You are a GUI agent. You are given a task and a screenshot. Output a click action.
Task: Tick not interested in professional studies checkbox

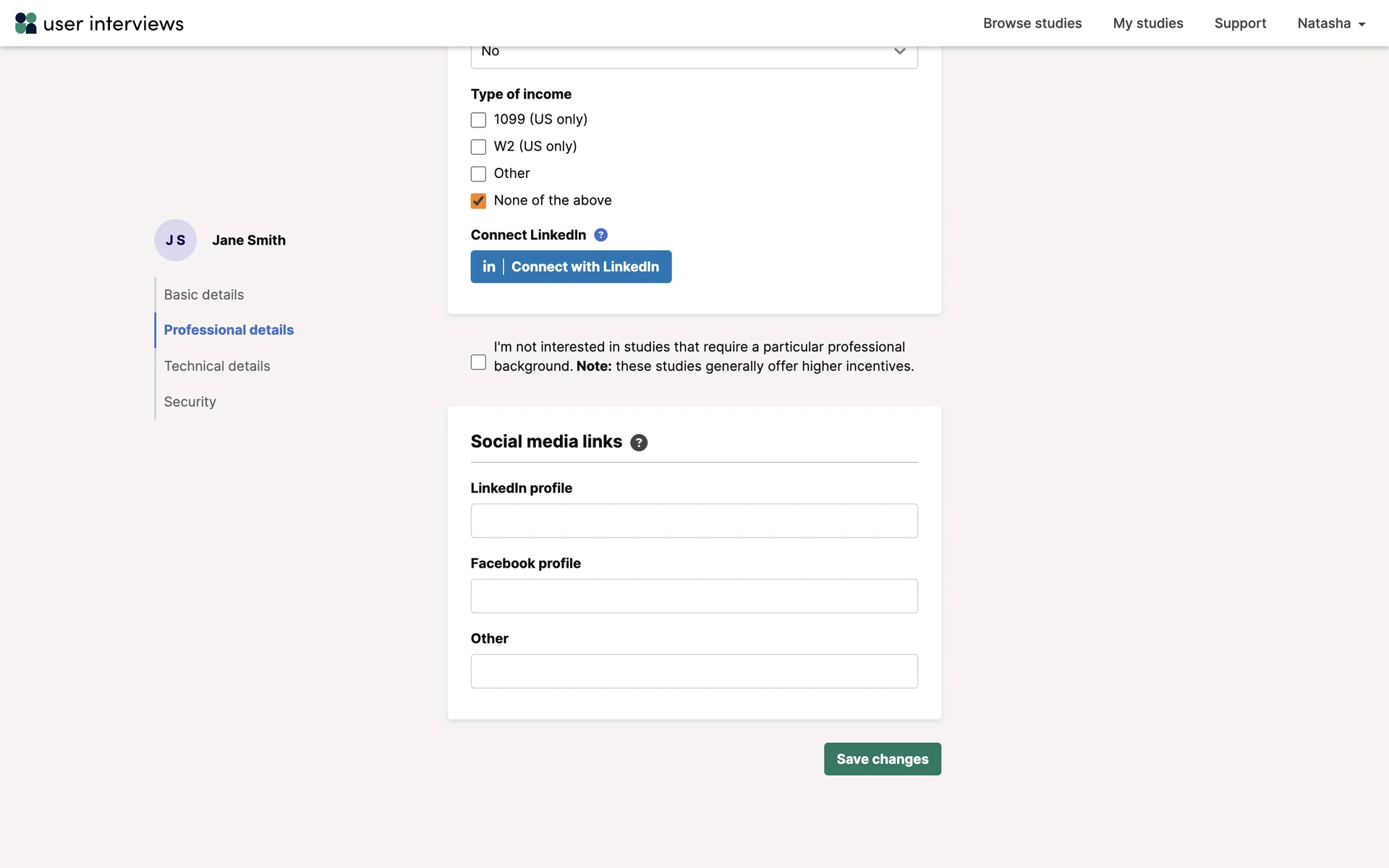478,362
